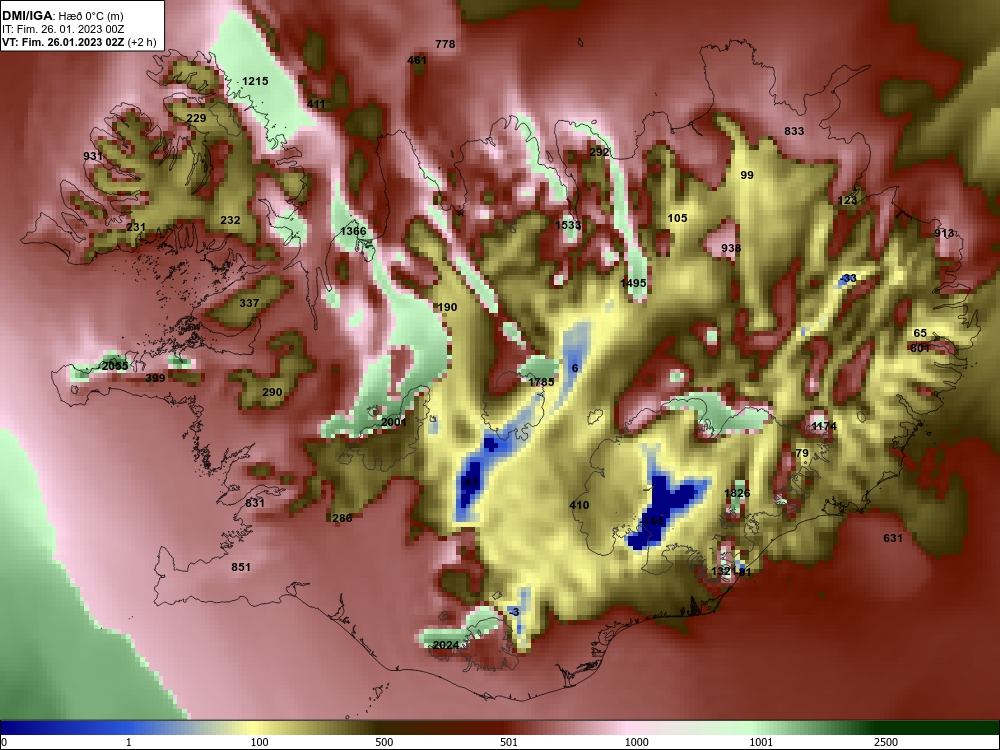This screenshot has height=750, width=1000.
Task: Click the 79 height label
Action: [802, 453]
